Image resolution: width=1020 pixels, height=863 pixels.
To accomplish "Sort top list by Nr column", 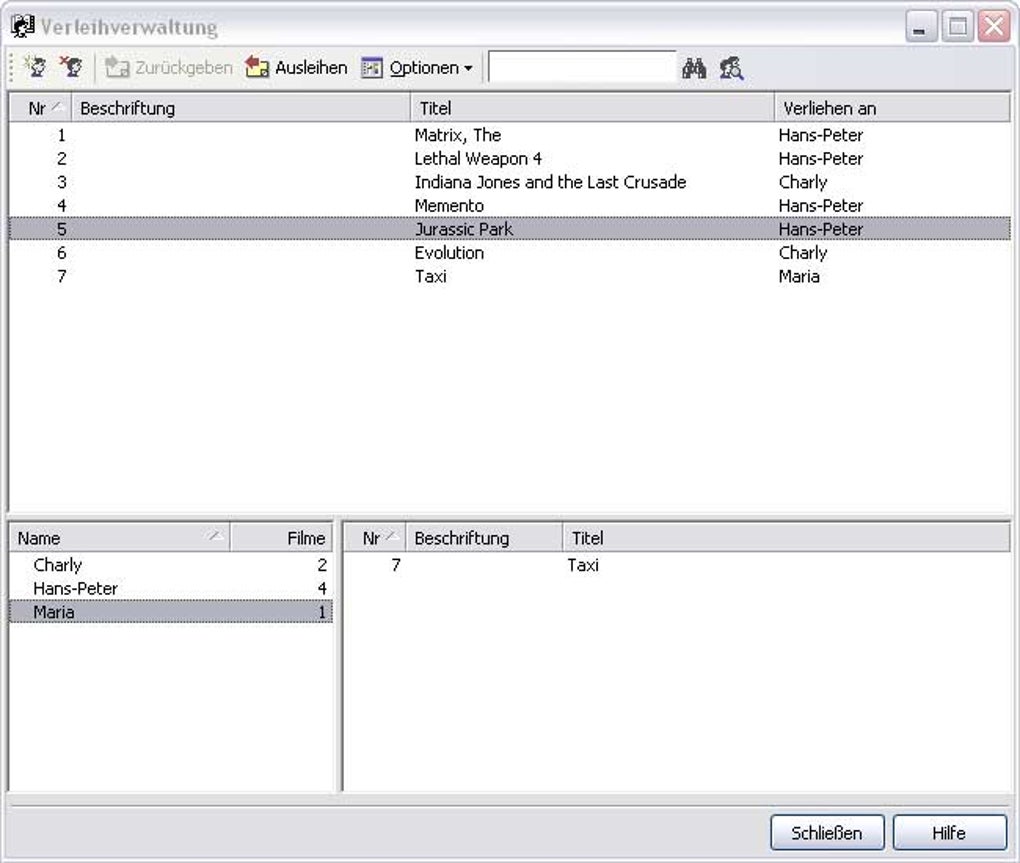I will tap(40, 108).
